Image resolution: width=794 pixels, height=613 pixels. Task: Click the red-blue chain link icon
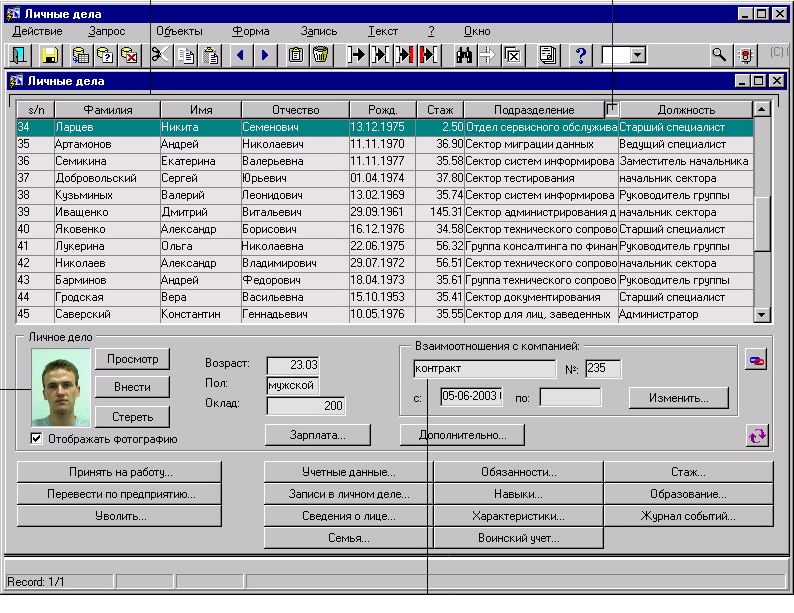pos(756,360)
